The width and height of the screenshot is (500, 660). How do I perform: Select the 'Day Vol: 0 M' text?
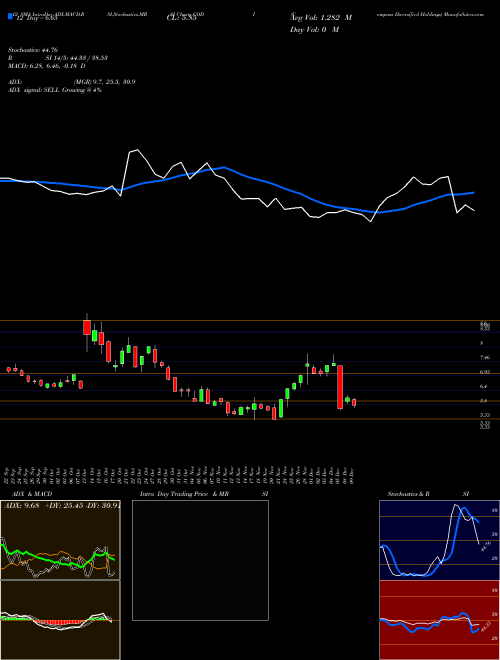314,30
